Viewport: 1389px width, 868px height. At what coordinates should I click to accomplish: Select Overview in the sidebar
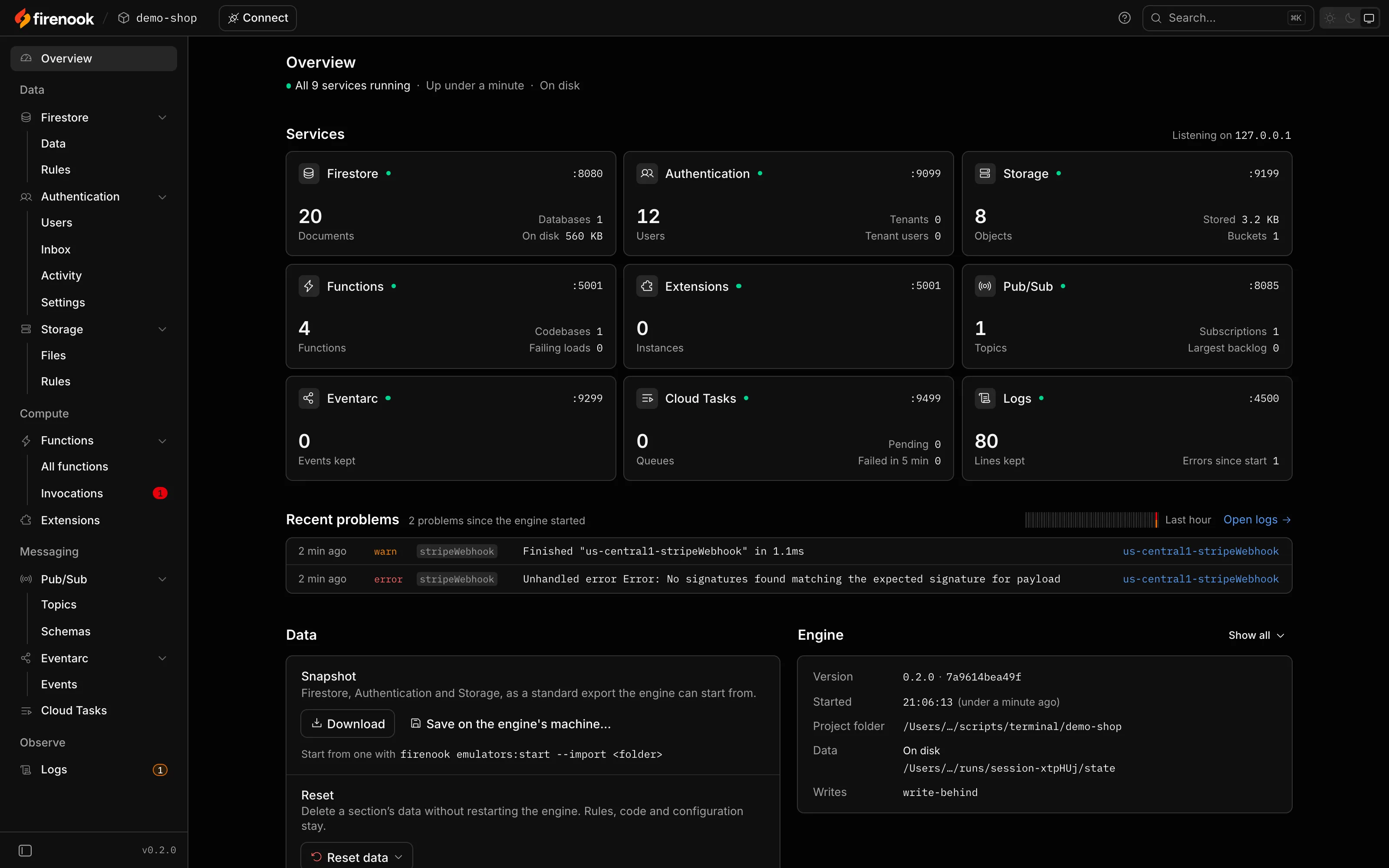click(x=94, y=59)
